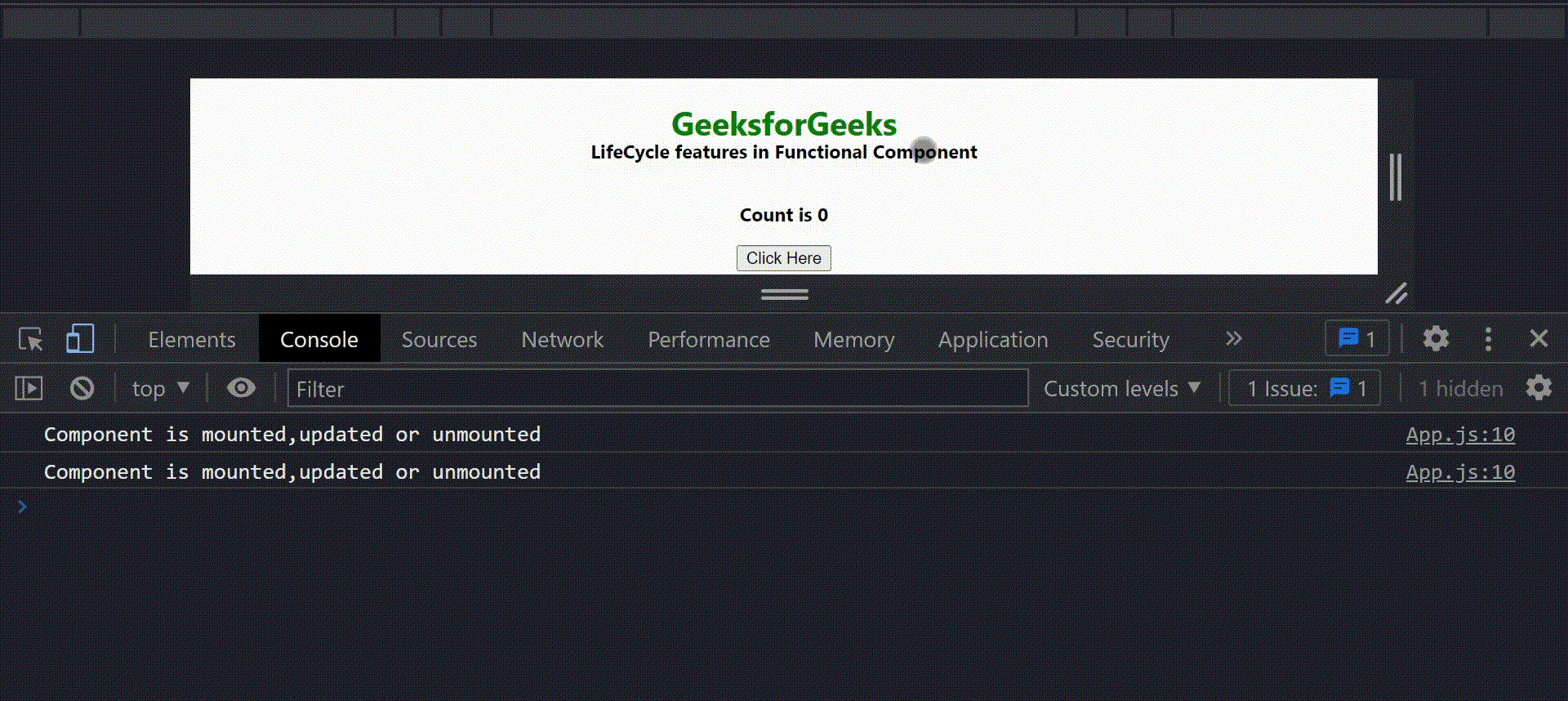Viewport: 1568px width, 701px height.
Task: Switch to the Elements tab
Action: coord(192,340)
